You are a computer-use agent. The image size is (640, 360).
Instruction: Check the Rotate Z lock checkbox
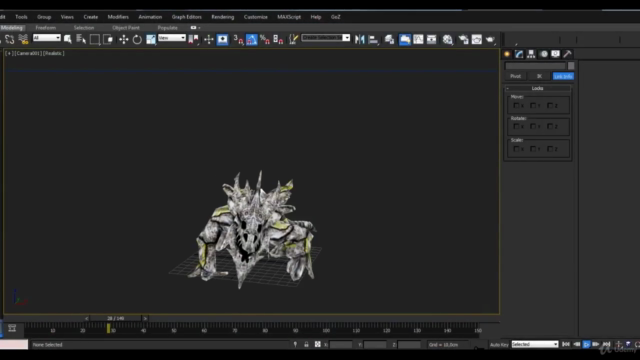pos(550,127)
